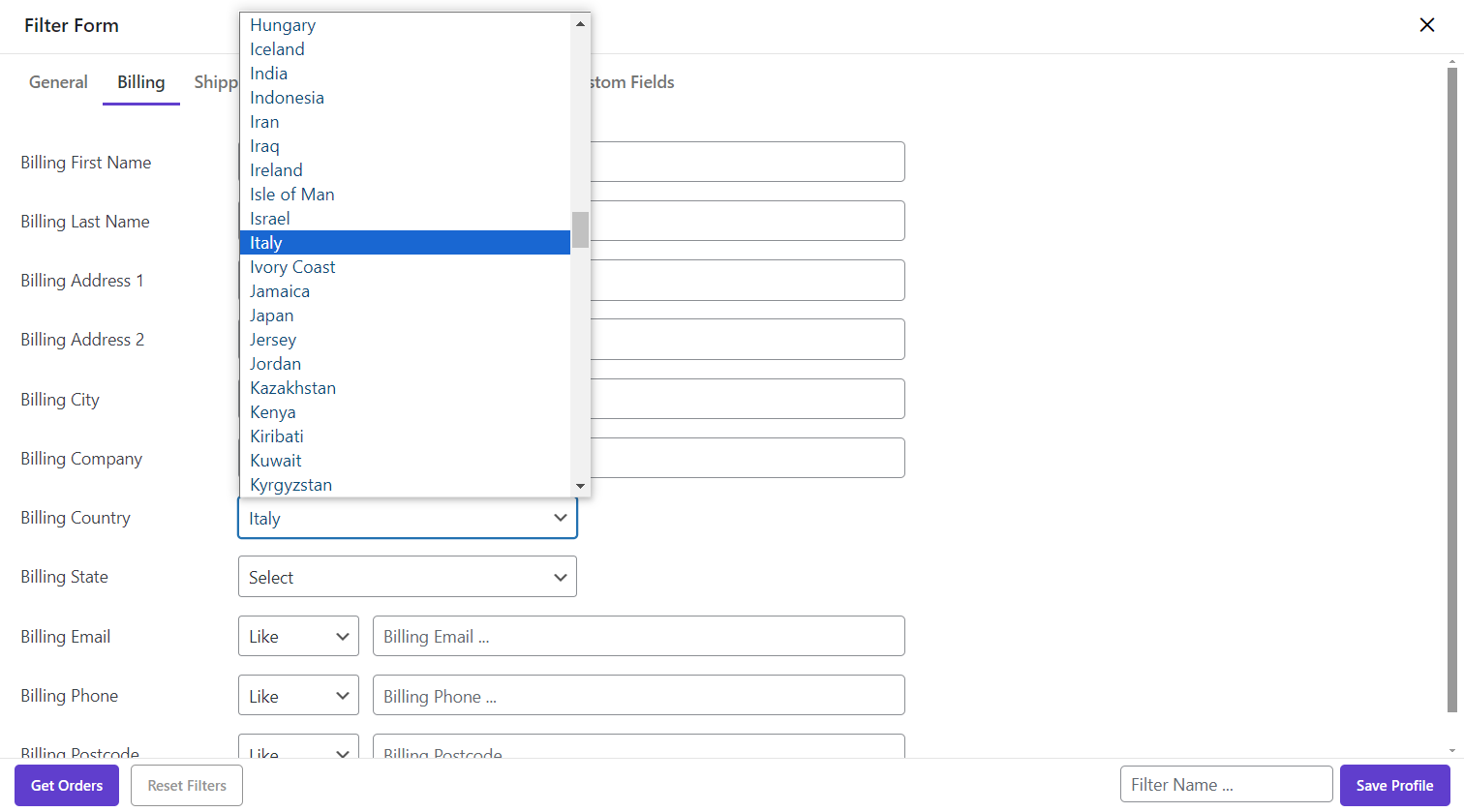
Task: Select the Billing tab
Action: pyautogui.click(x=141, y=82)
